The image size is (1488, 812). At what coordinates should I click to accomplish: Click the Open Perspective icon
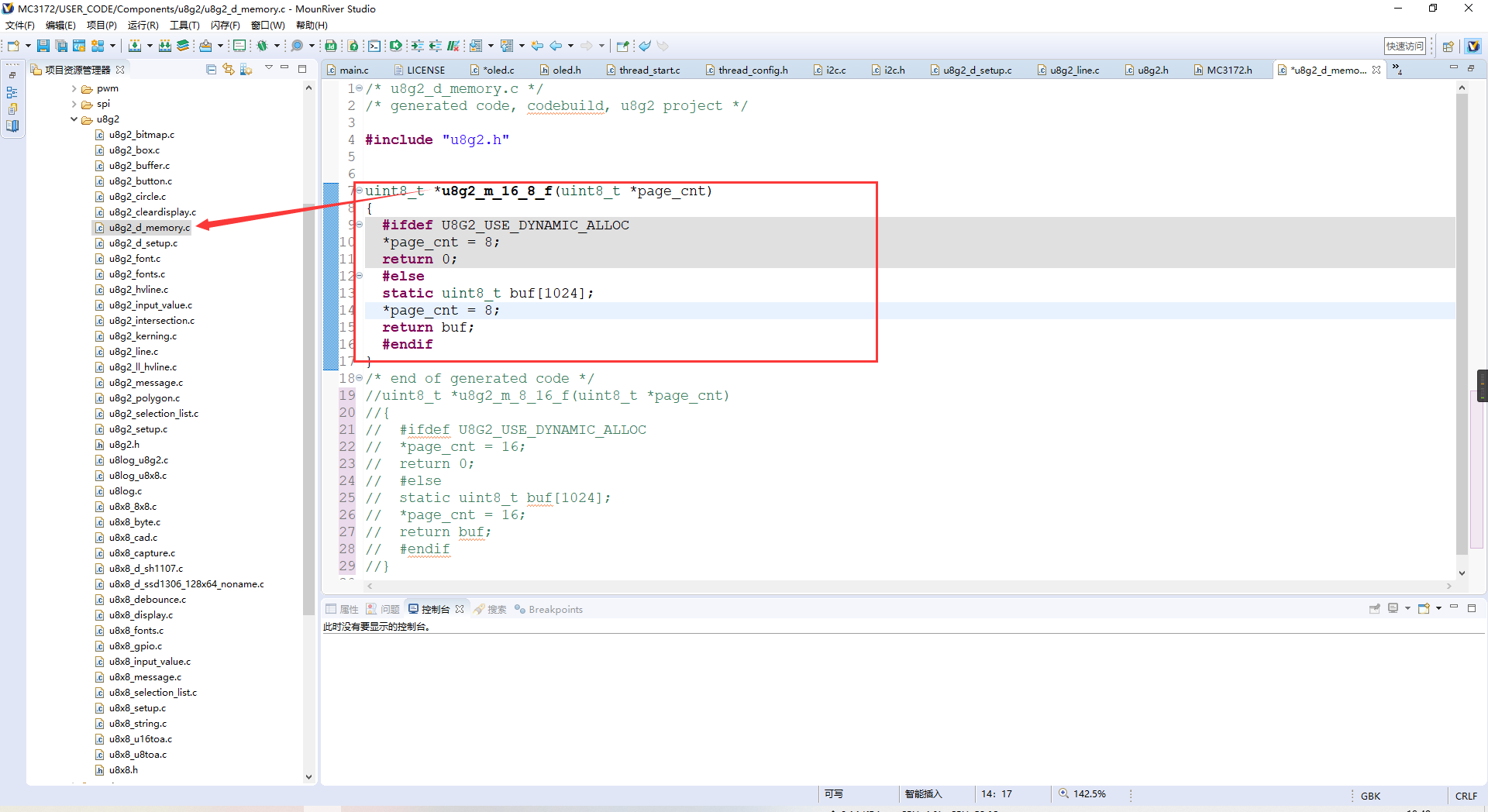point(1448,46)
